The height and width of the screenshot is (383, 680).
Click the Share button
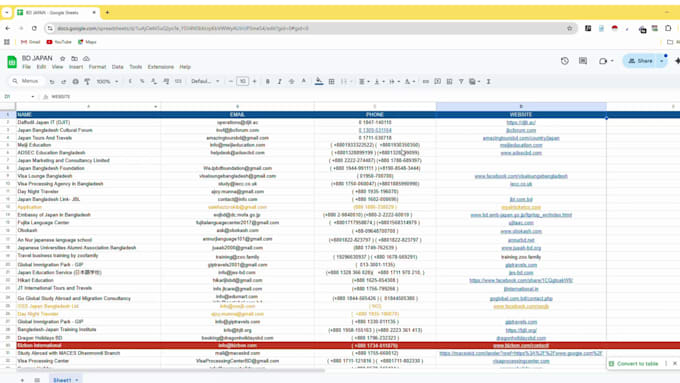(641, 61)
